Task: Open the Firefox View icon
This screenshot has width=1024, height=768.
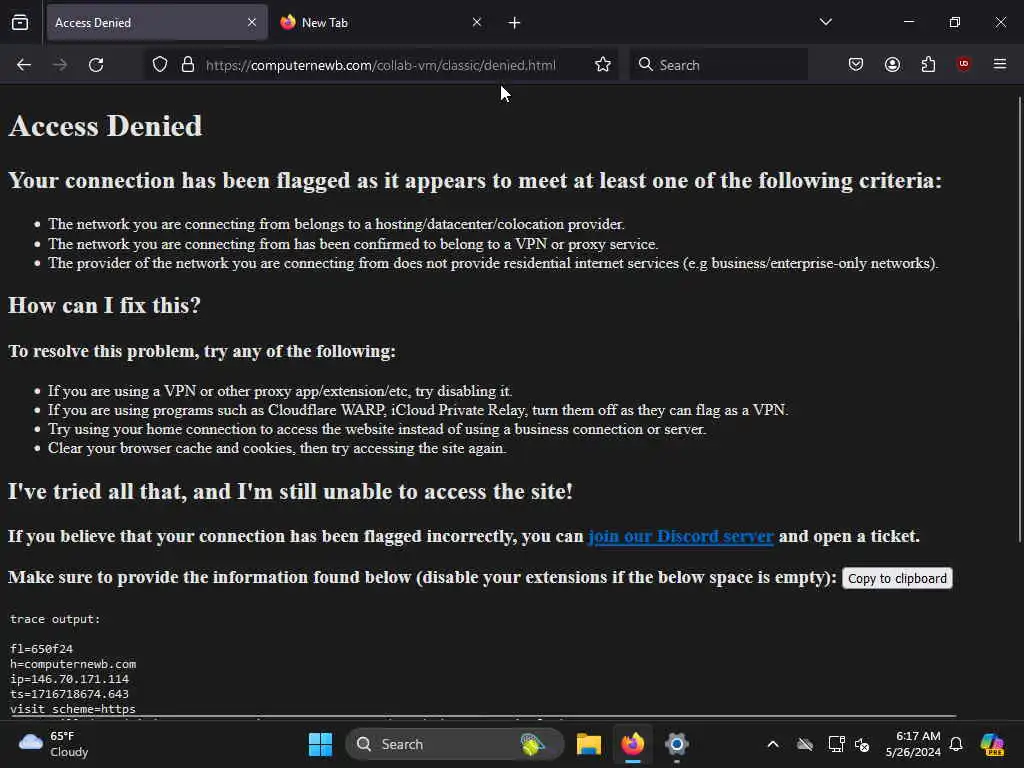Action: (x=20, y=22)
